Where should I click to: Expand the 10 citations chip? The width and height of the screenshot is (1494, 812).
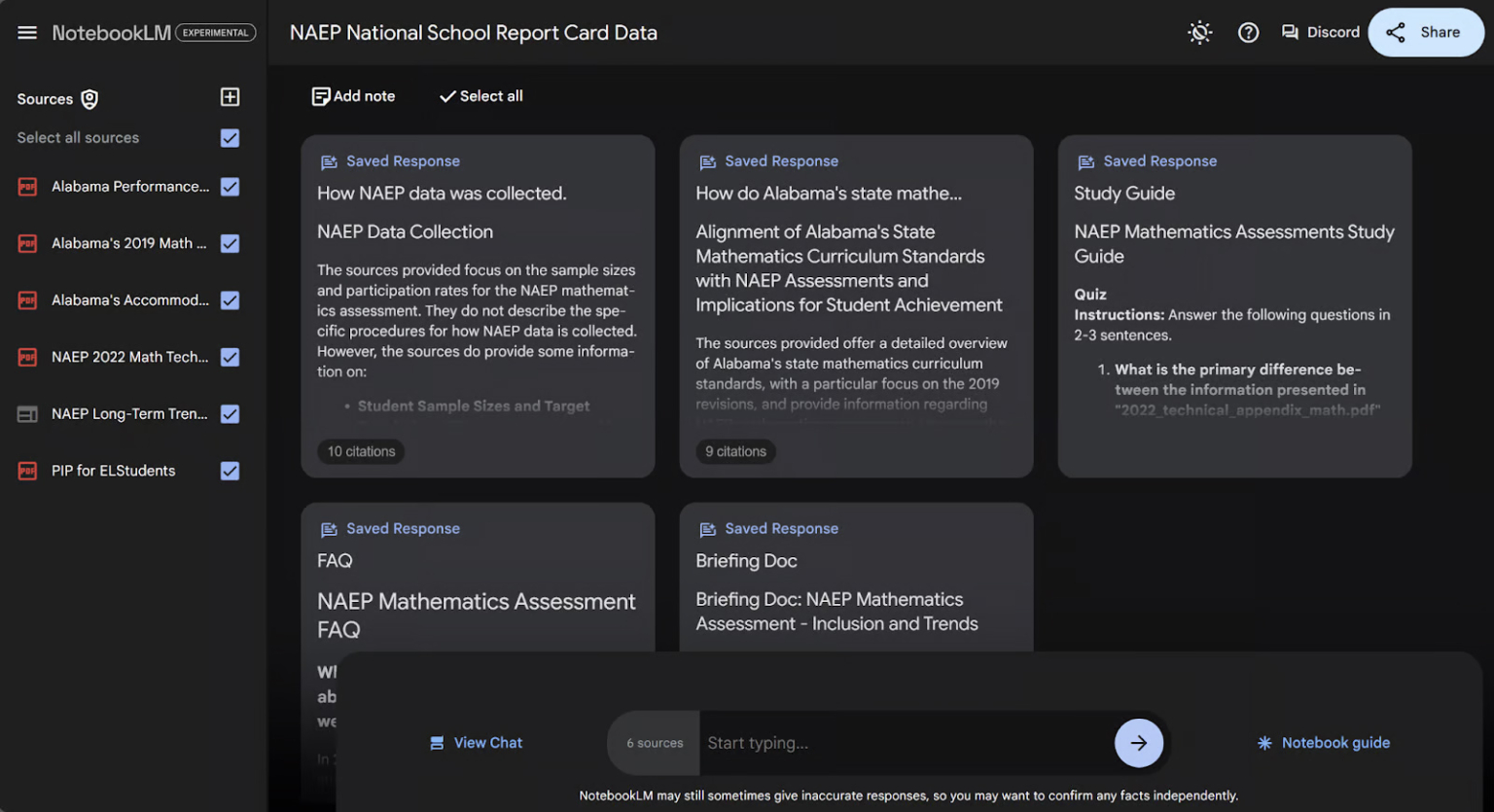tap(361, 451)
